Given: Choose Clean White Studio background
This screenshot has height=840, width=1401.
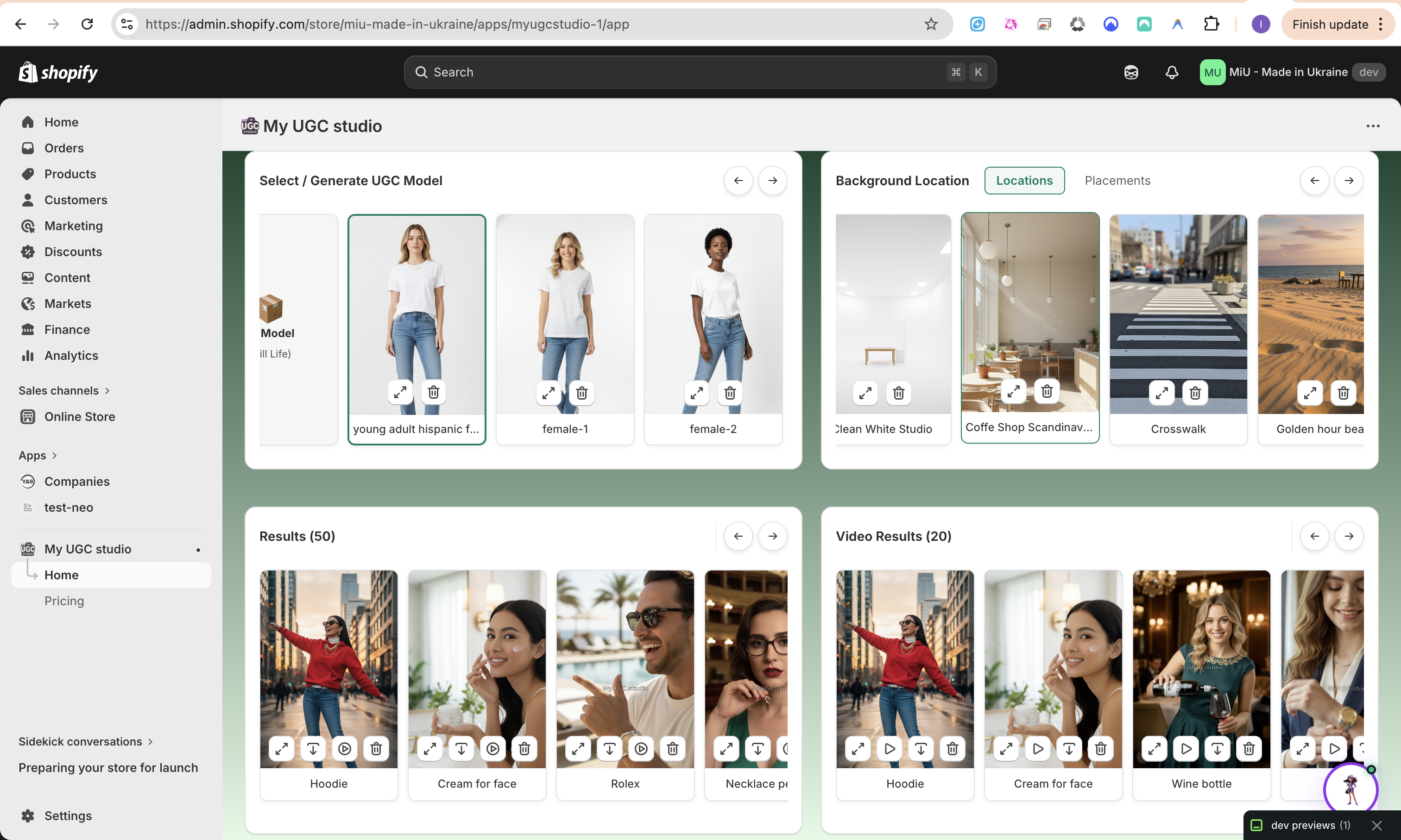Looking at the screenshot, I should pos(892,306).
